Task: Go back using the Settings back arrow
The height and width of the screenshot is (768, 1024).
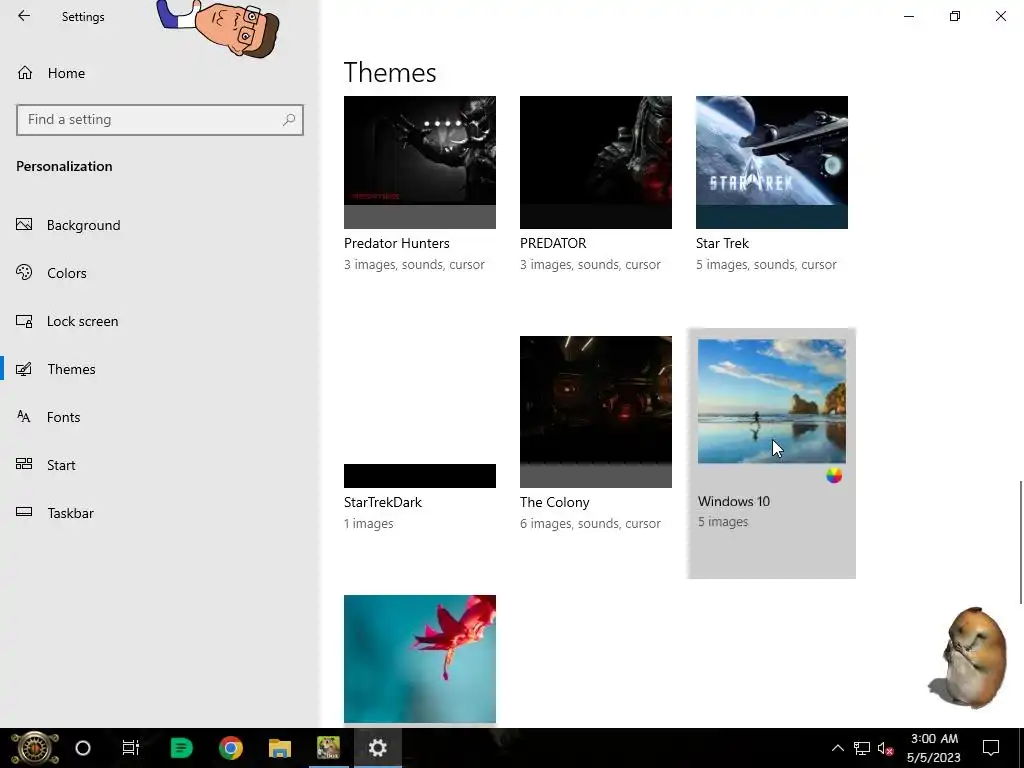Action: point(24,16)
